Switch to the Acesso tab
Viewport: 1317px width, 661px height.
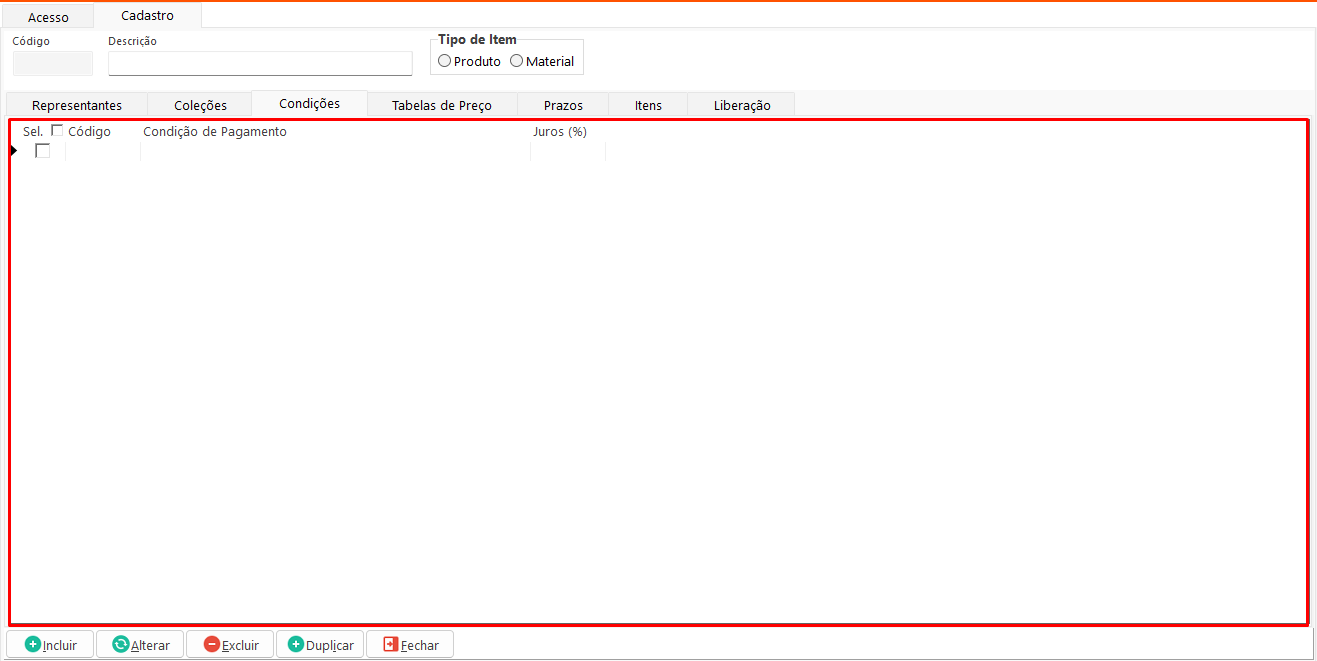coord(48,17)
